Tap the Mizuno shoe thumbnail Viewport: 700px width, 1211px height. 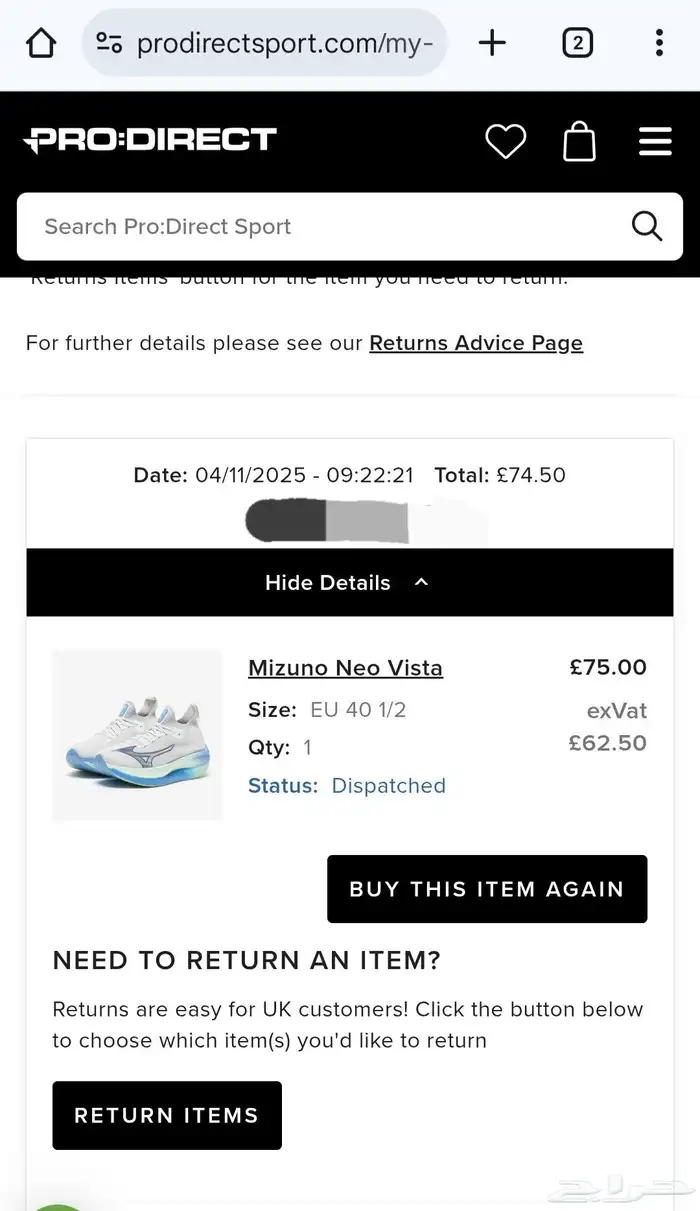137,735
